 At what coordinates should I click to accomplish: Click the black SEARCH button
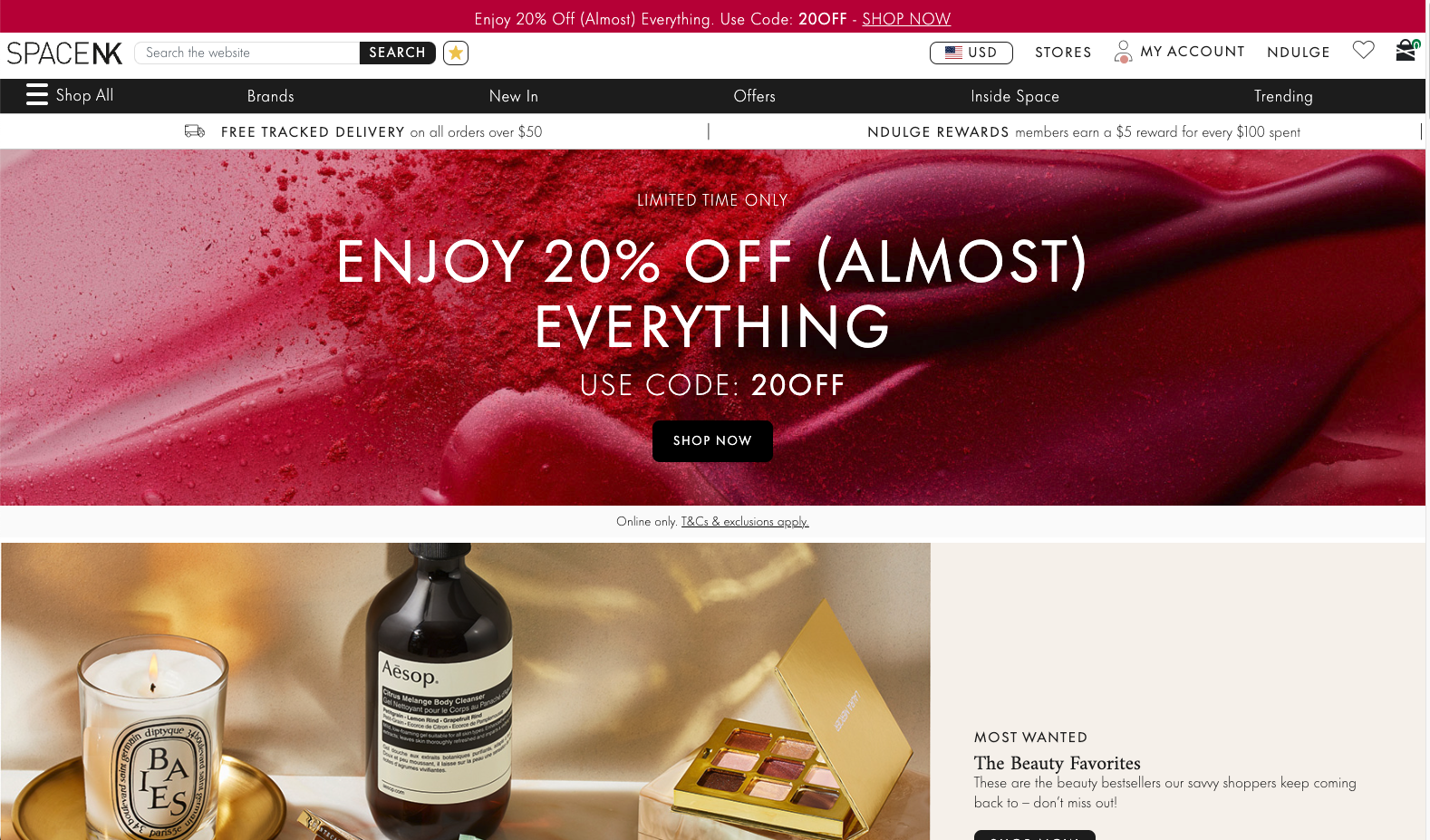coord(397,53)
